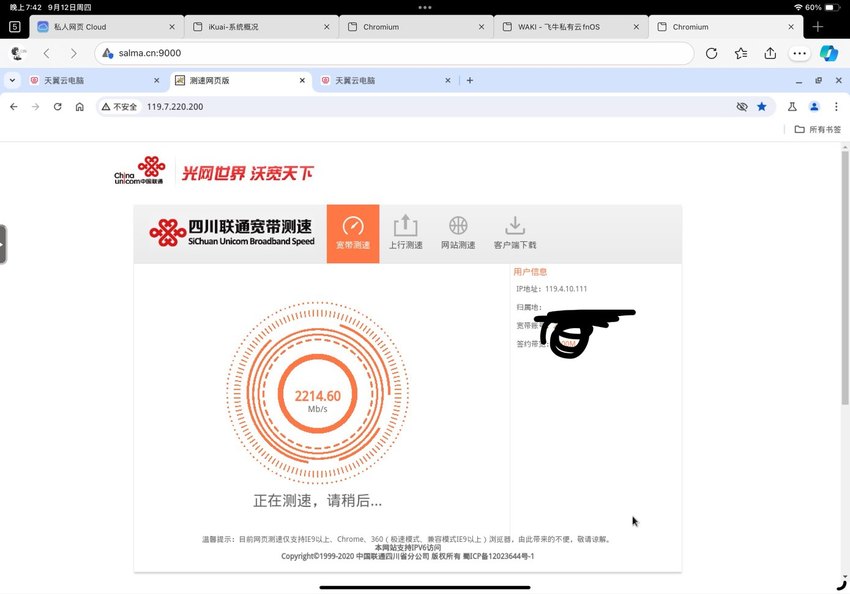Open a new outer browser tab
Viewport: 850px width, 594px height.
click(817, 27)
